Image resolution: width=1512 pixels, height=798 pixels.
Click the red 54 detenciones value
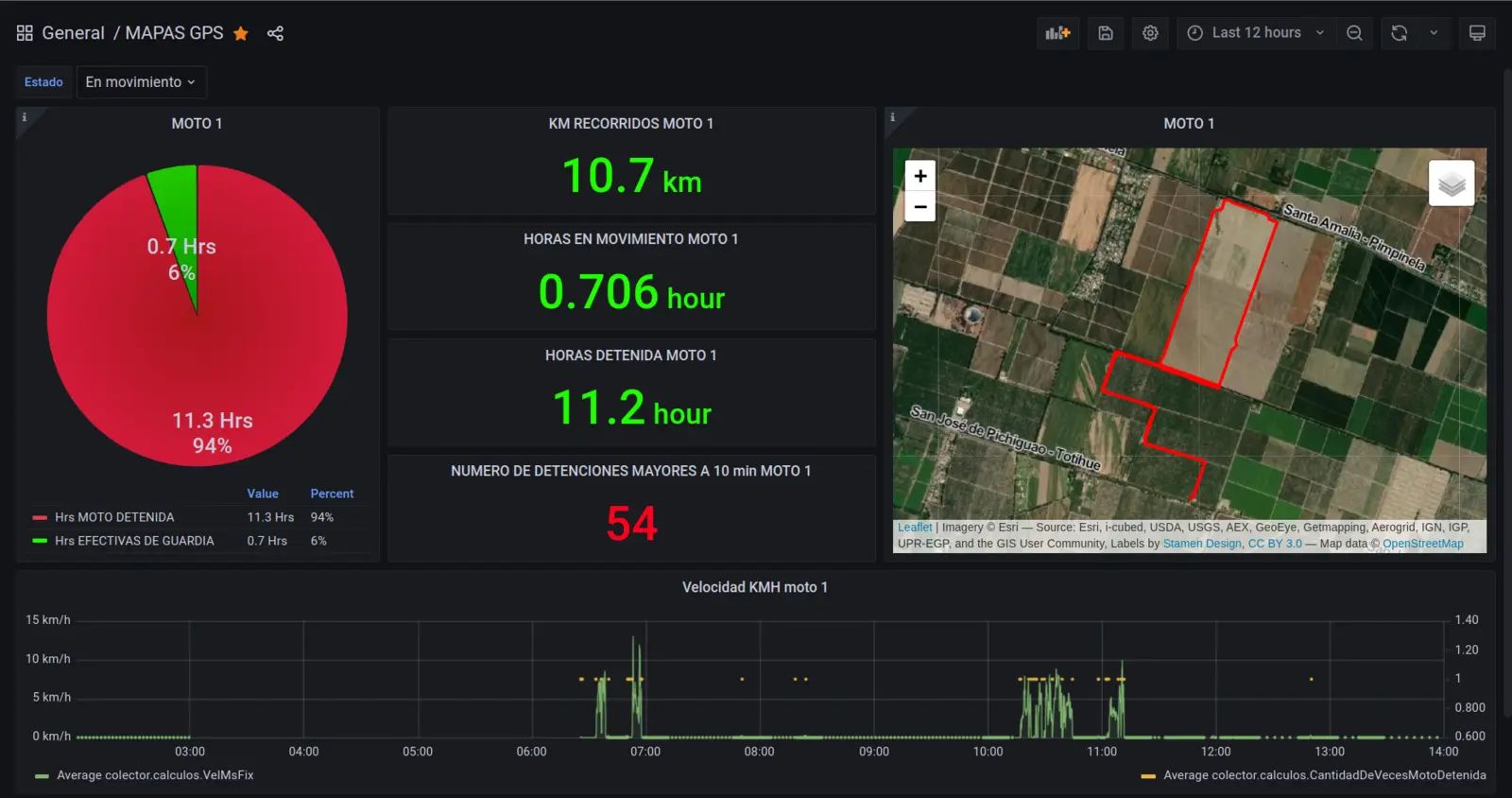631,524
